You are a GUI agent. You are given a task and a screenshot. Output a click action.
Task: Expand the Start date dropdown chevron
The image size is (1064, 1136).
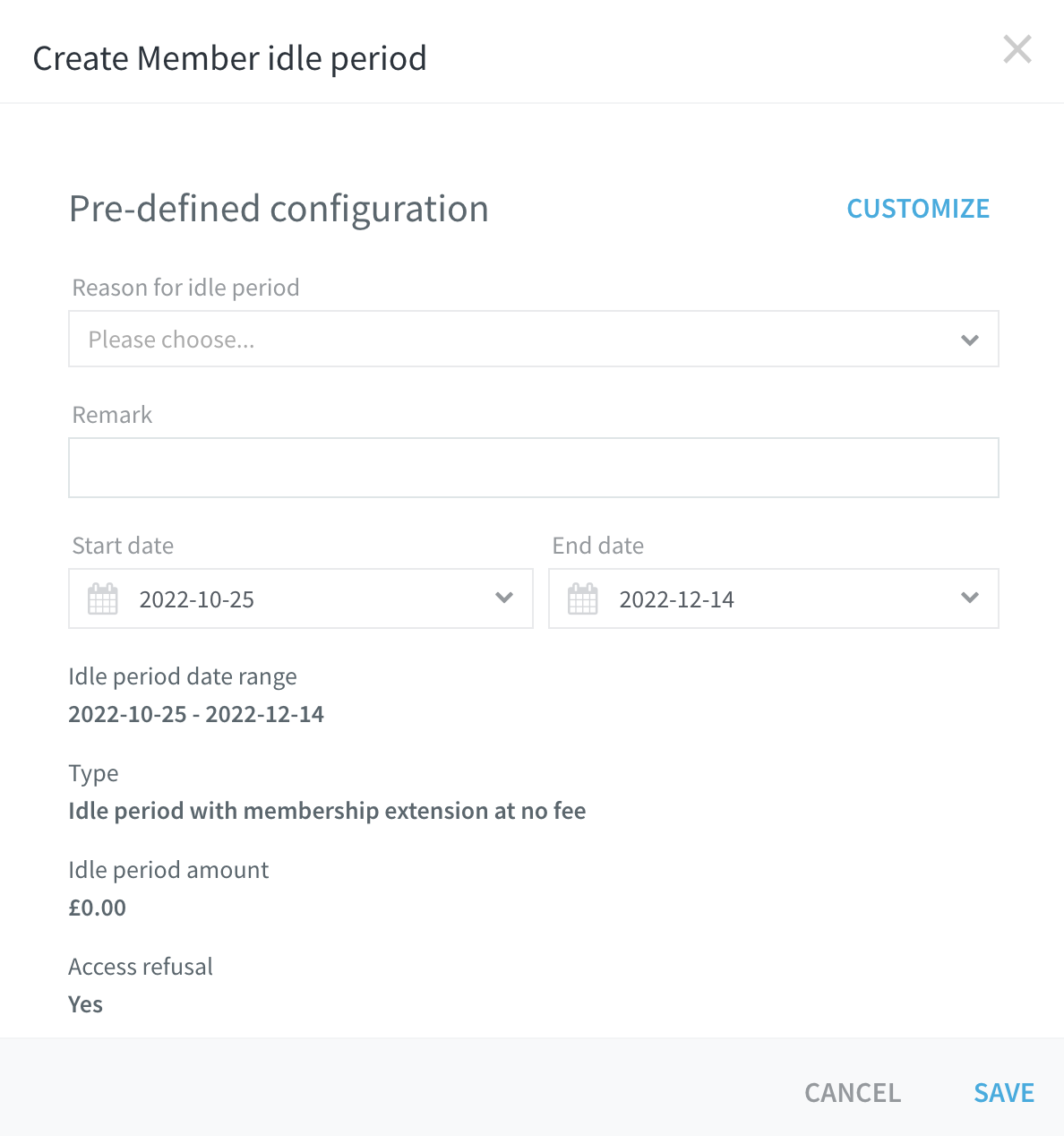[504, 598]
